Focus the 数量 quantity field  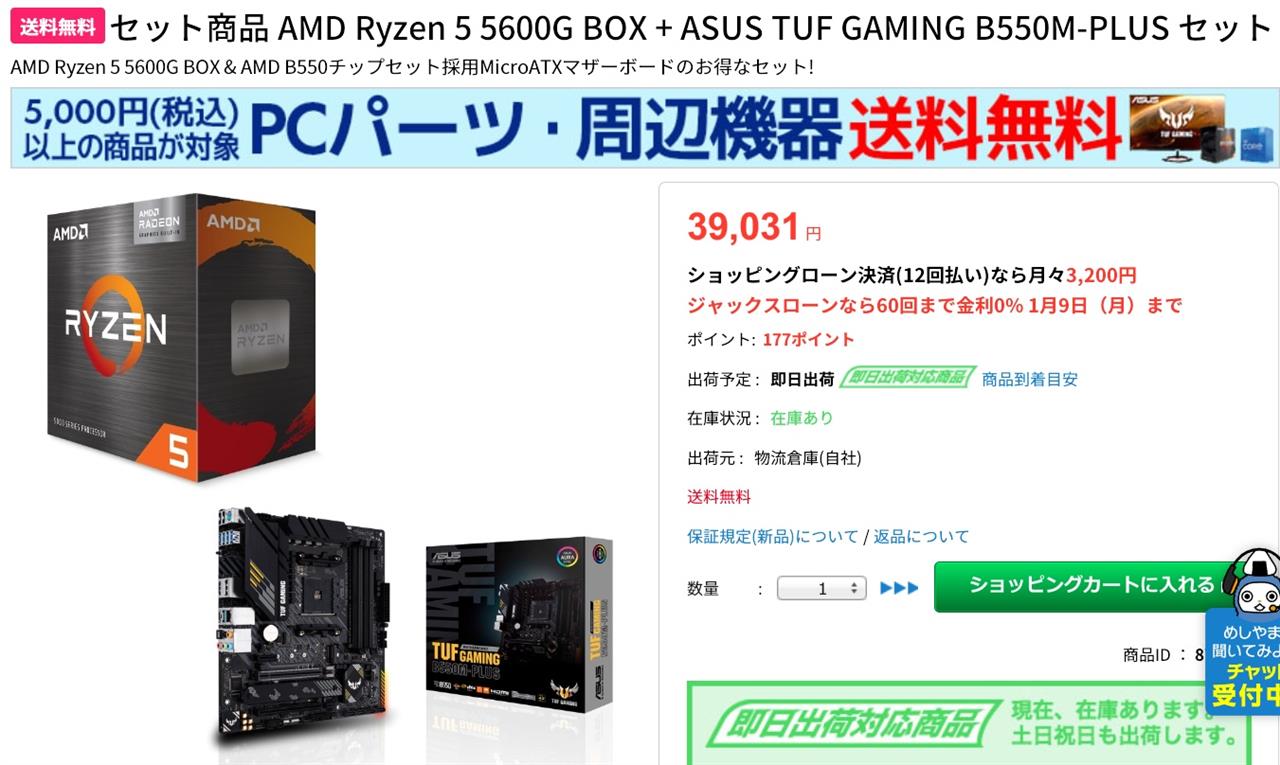[821, 588]
